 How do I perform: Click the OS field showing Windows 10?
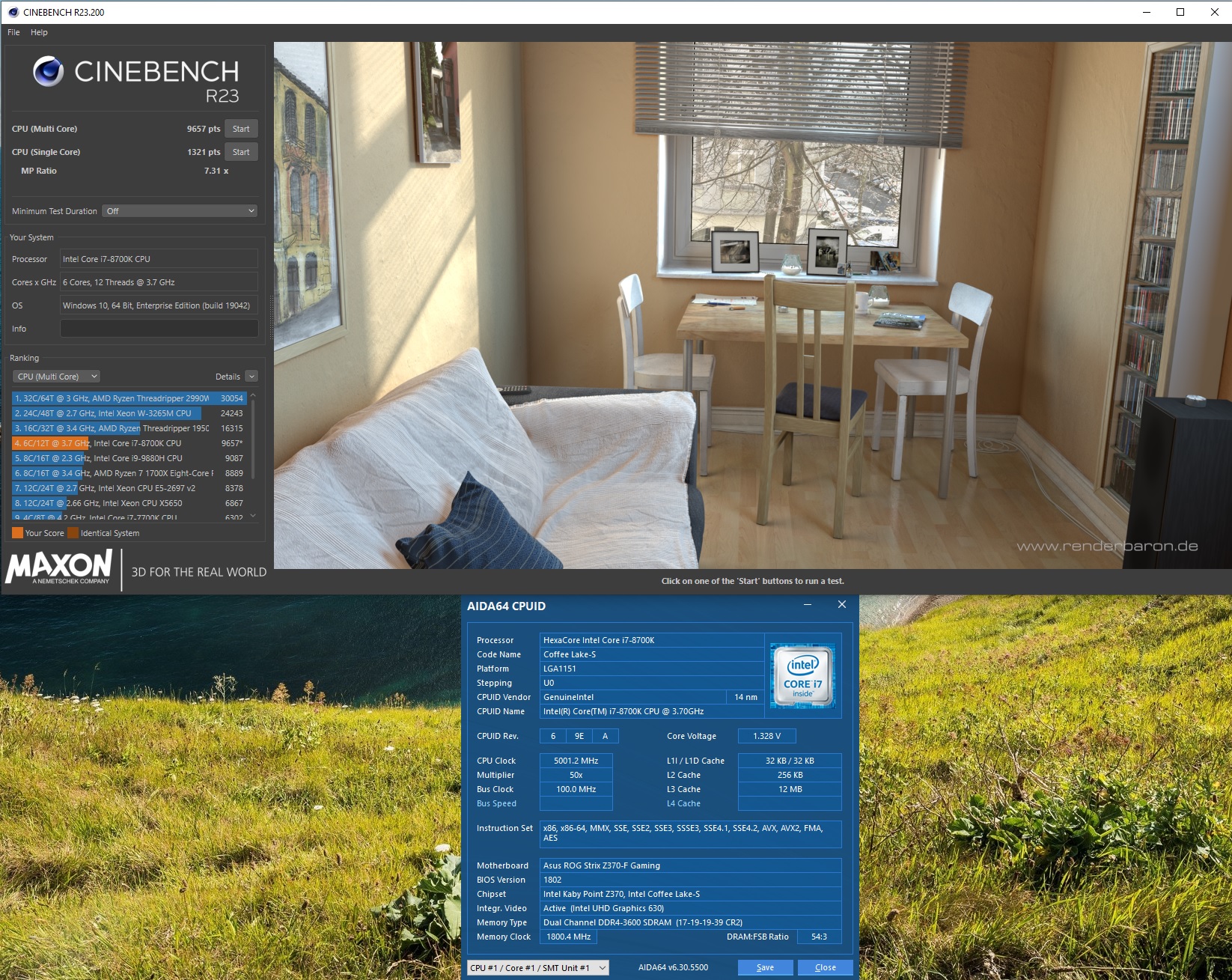coord(159,305)
